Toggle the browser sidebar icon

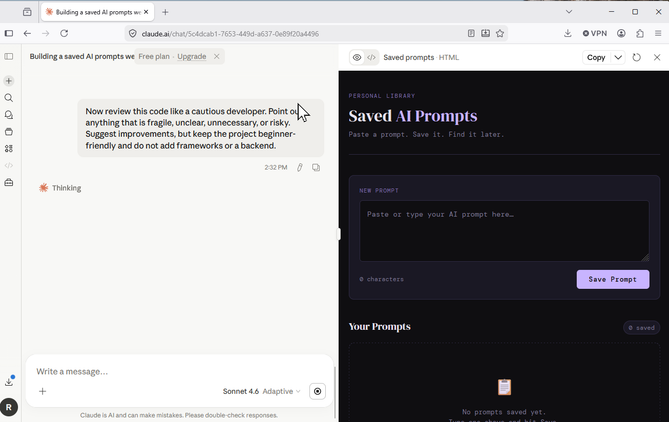[x=9, y=33]
